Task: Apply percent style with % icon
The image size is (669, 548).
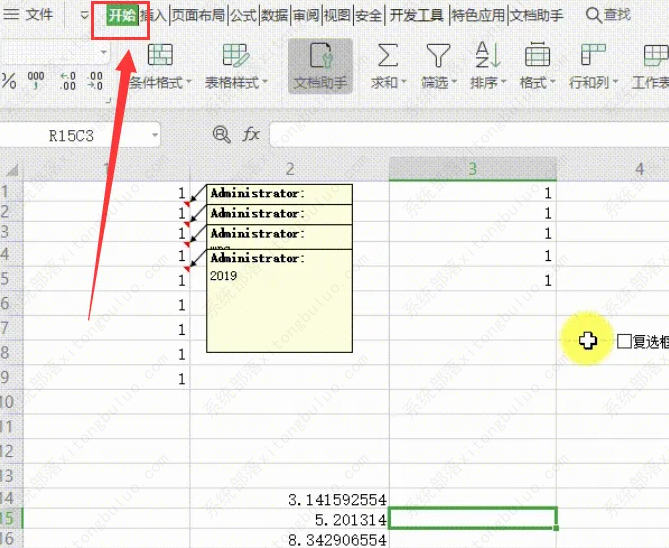Action: (9, 81)
